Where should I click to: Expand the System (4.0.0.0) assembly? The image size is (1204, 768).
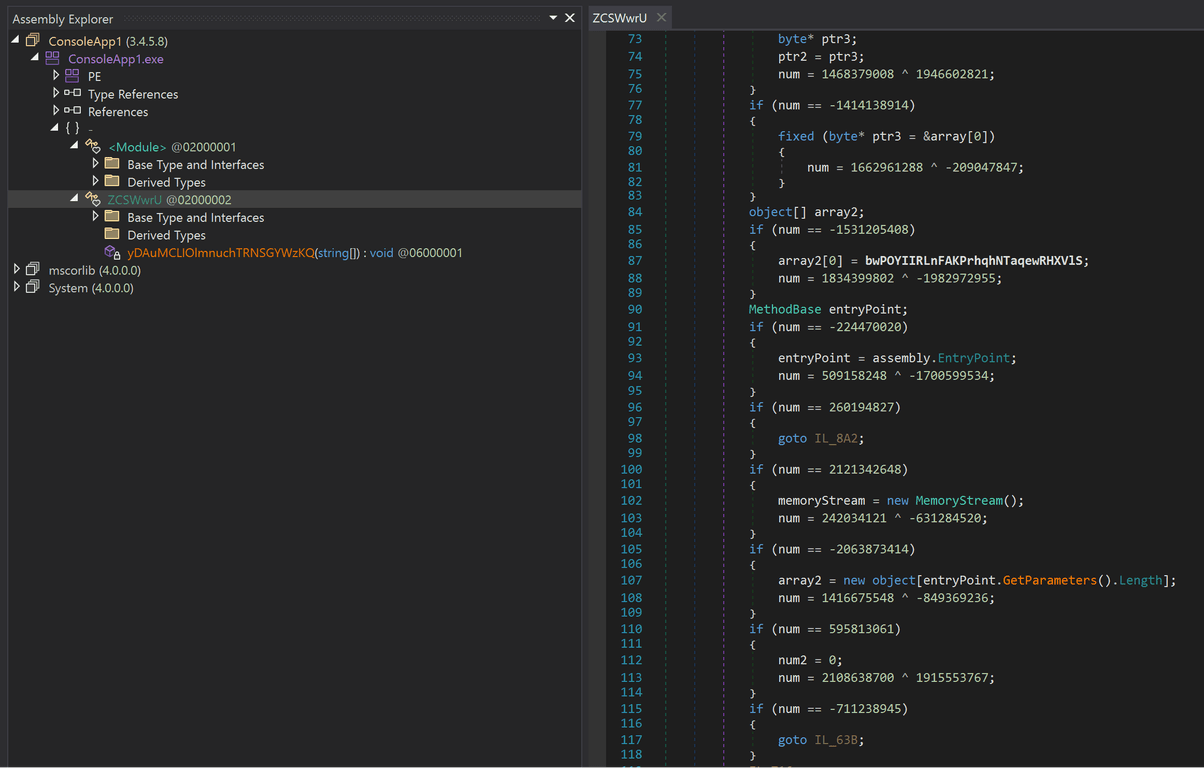16,288
